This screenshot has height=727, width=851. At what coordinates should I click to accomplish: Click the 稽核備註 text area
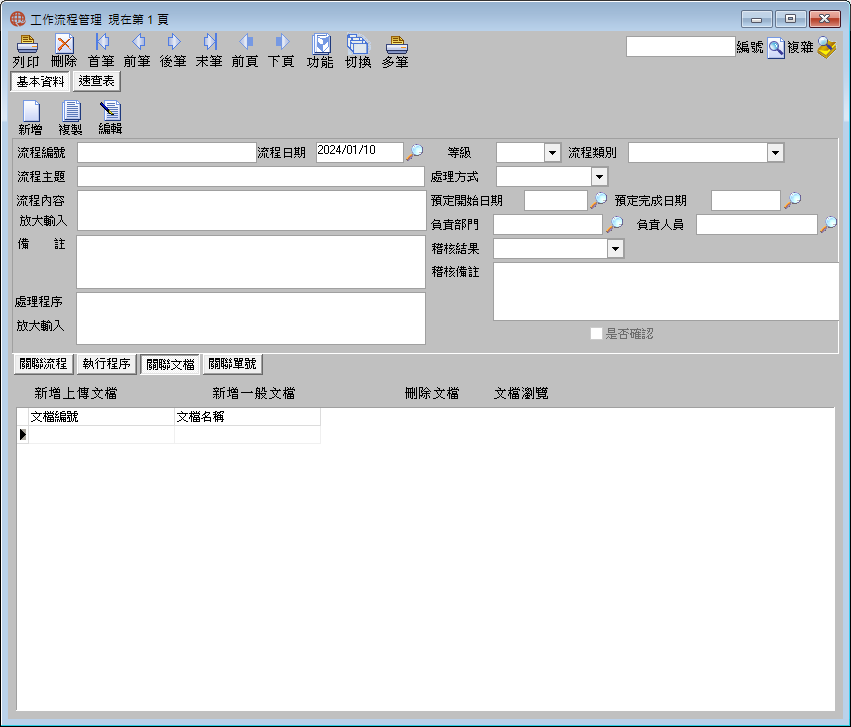[x=666, y=291]
